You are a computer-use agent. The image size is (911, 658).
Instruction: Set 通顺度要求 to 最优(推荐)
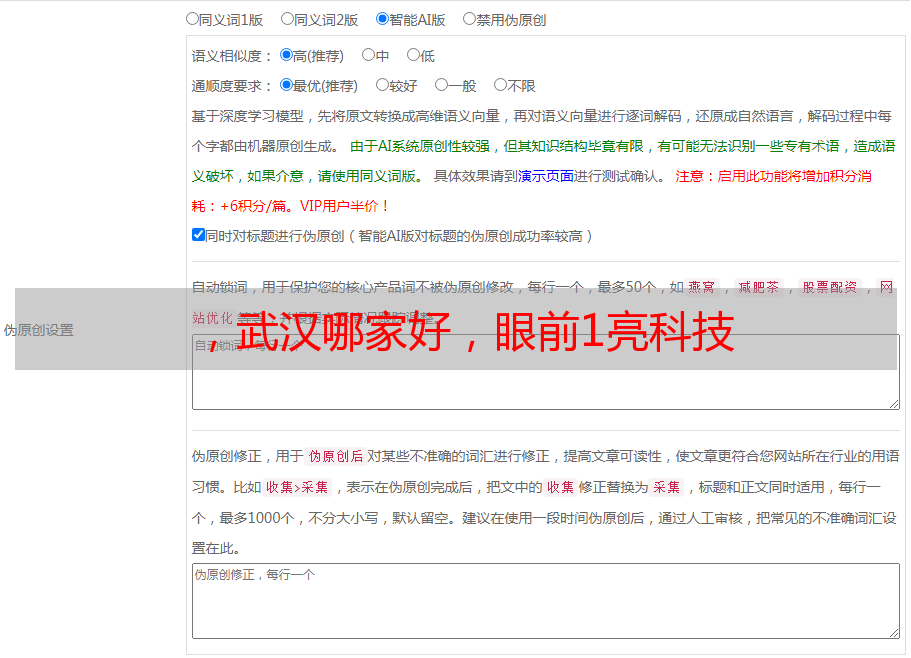pos(286,85)
